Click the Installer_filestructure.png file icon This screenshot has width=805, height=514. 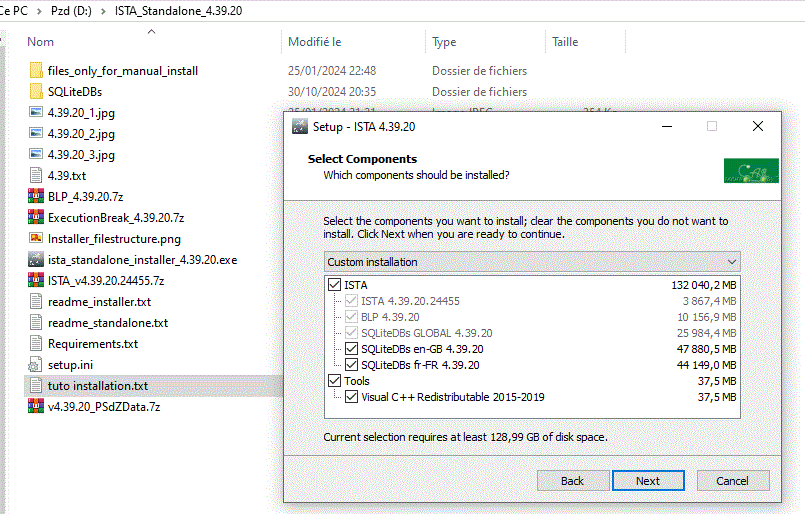pos(36,238)
